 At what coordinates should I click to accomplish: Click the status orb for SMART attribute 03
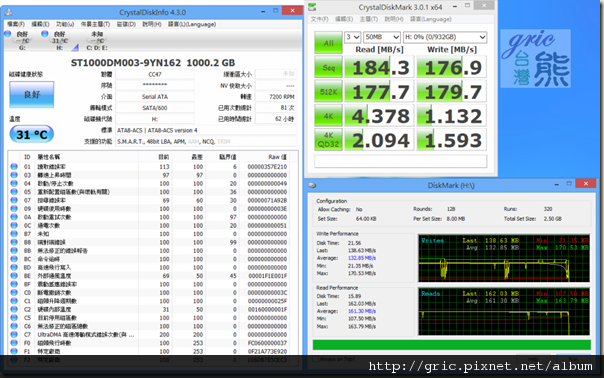14,175
